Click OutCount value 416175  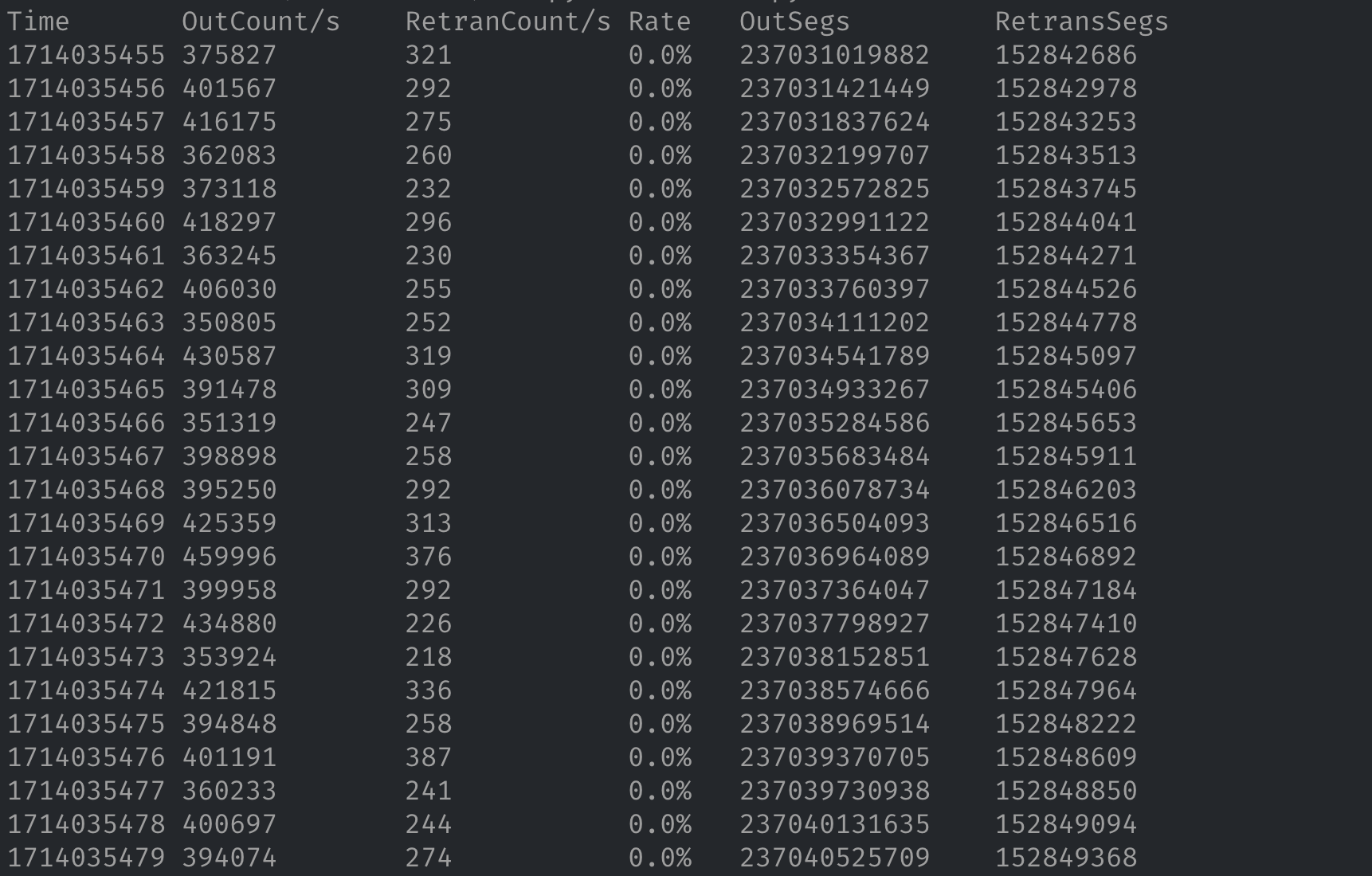point(229,122)
